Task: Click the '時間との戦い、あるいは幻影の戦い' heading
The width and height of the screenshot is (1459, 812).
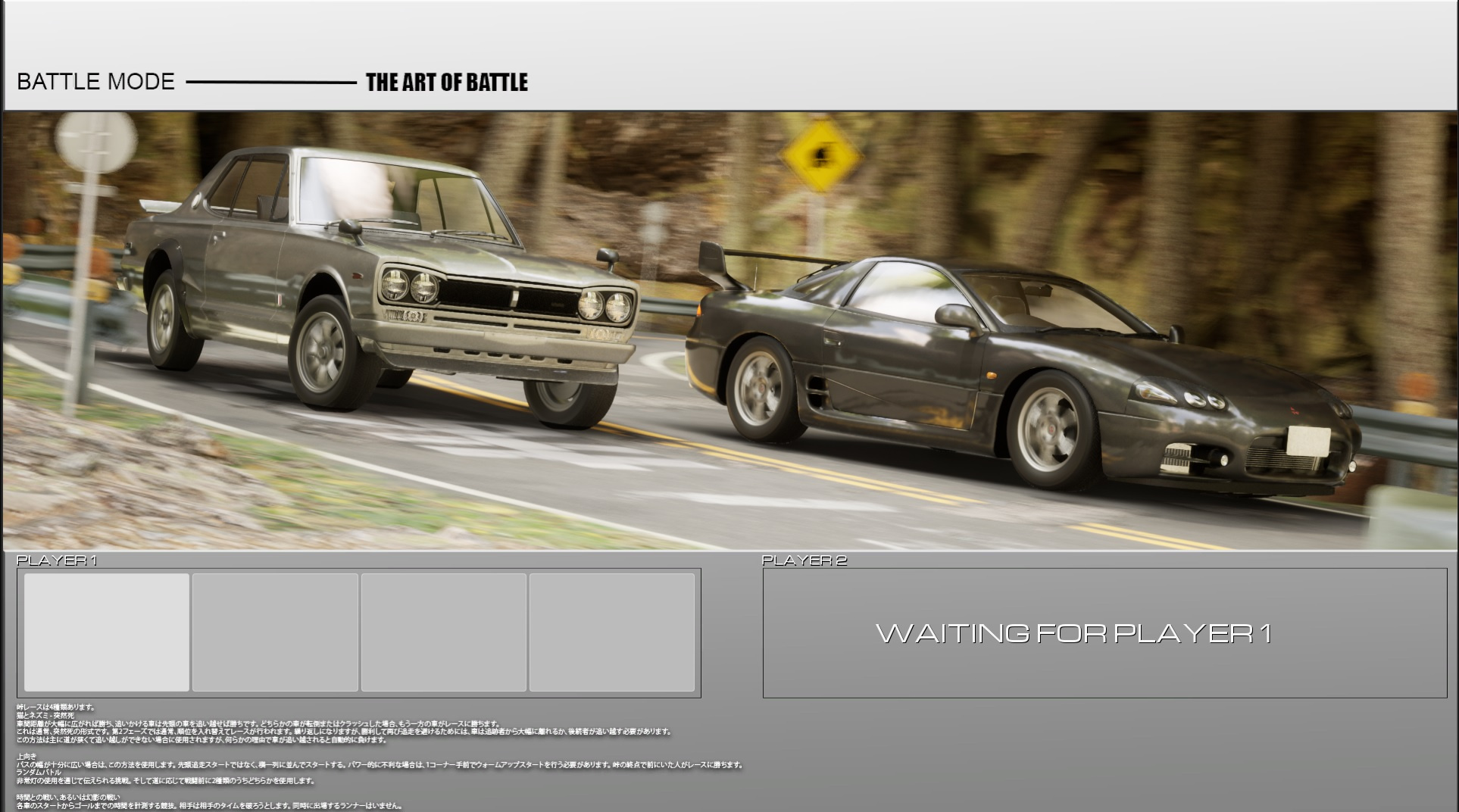Action: click(x=68, y=798)
